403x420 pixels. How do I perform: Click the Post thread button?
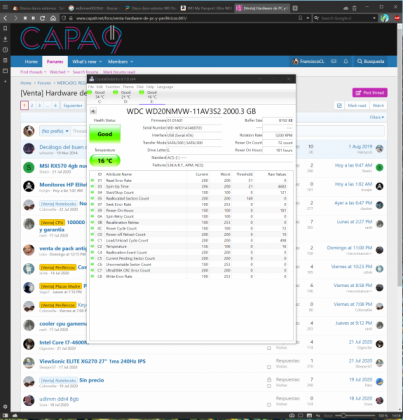coord(370,93)
